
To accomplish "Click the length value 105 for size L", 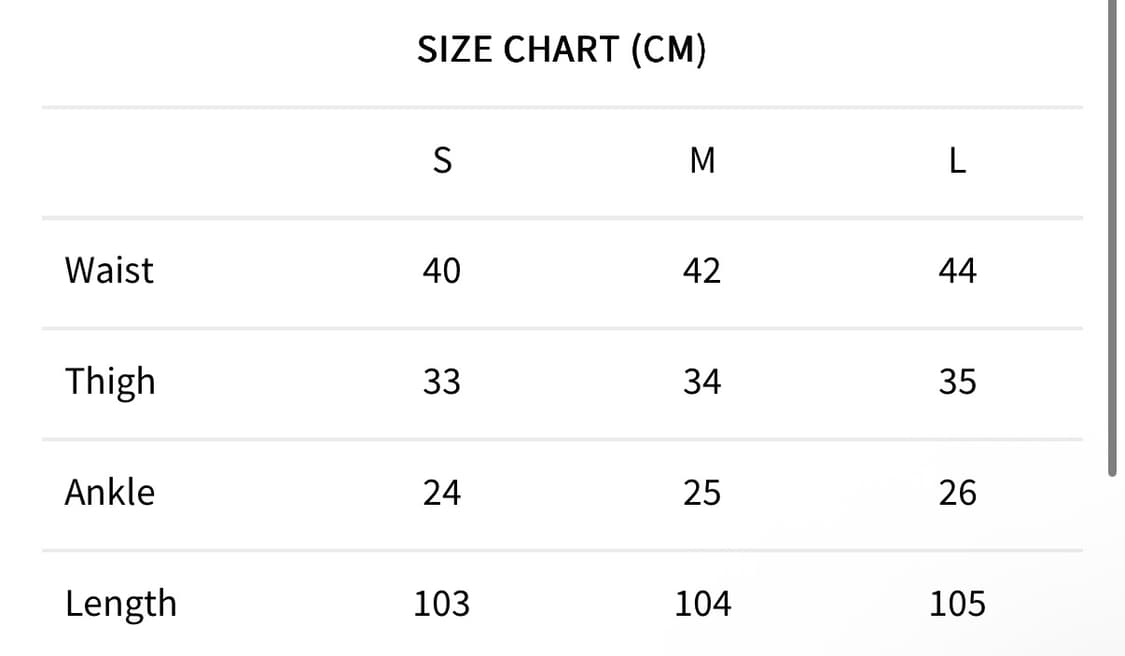I will click(957, 604).
